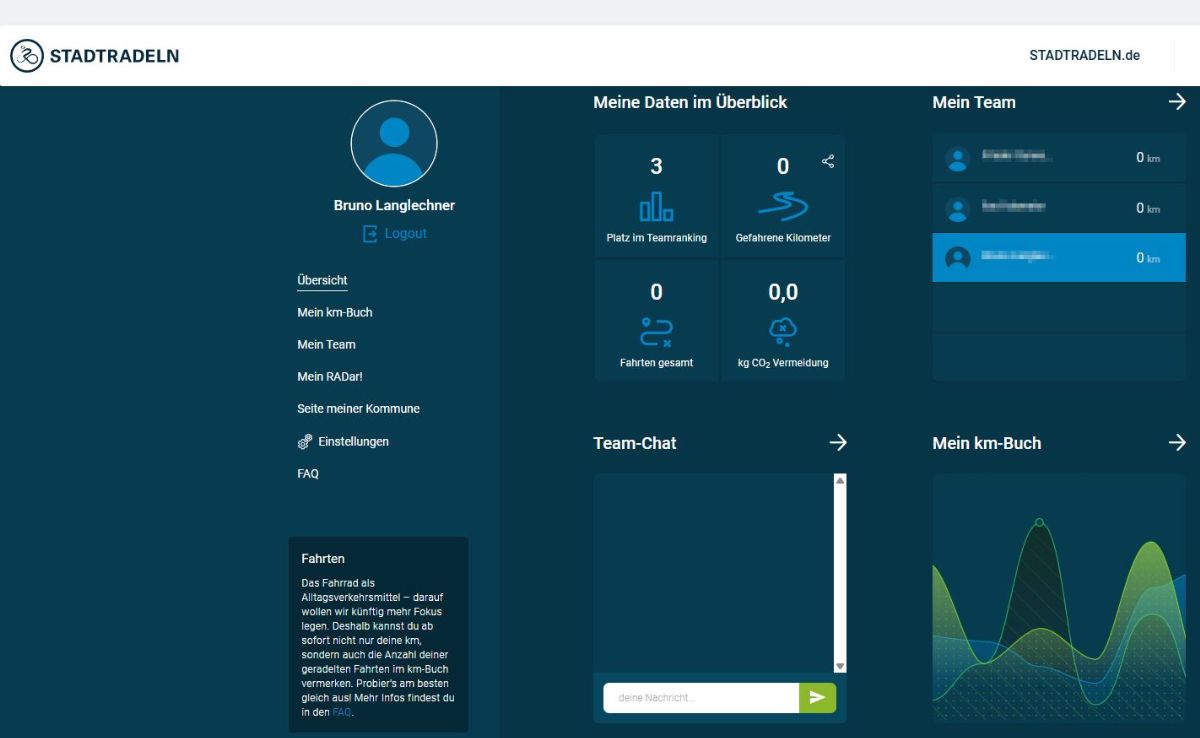Click the Fahrten heading in the info box

click(323, 559)
